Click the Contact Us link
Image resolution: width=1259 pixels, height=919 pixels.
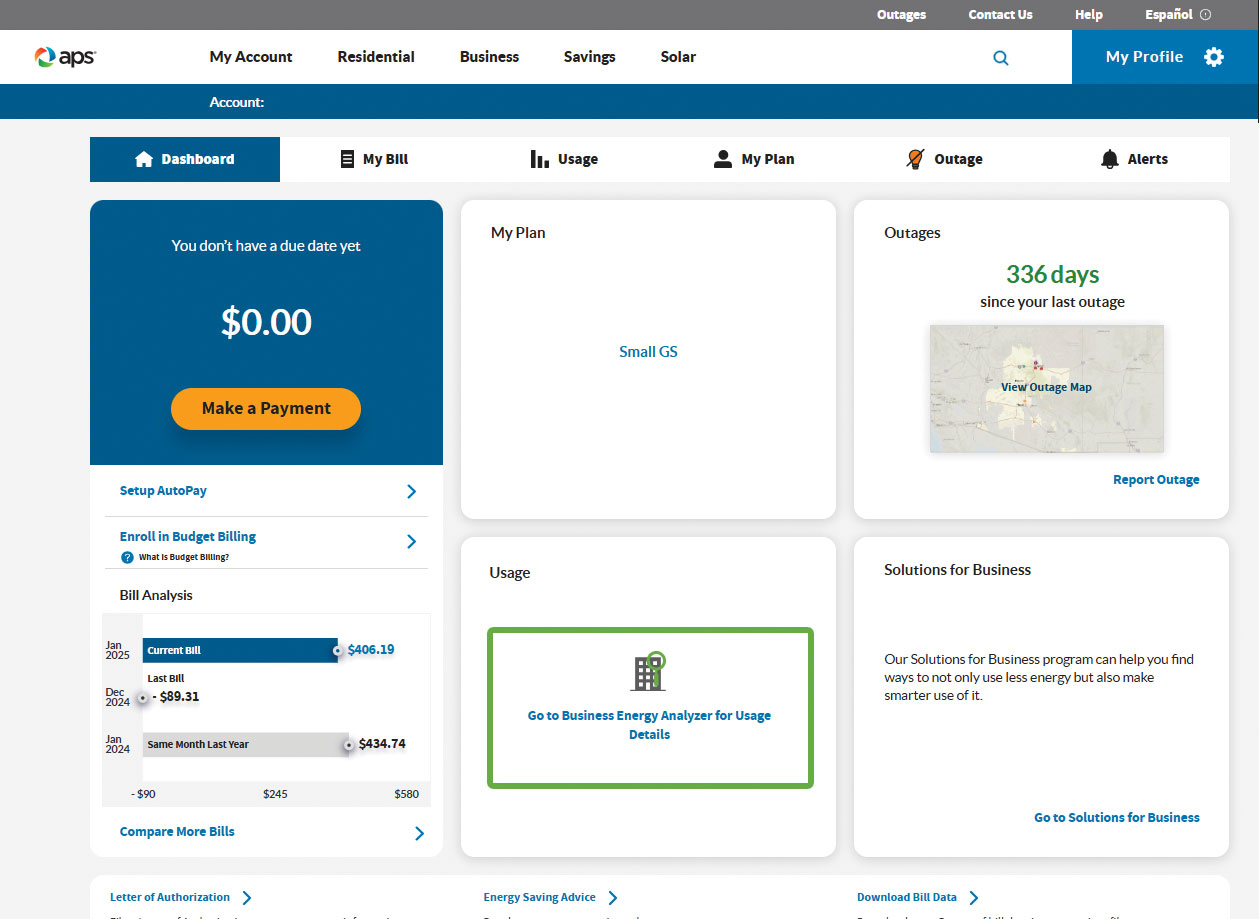pyautogui.click(x=1000, y=15)
